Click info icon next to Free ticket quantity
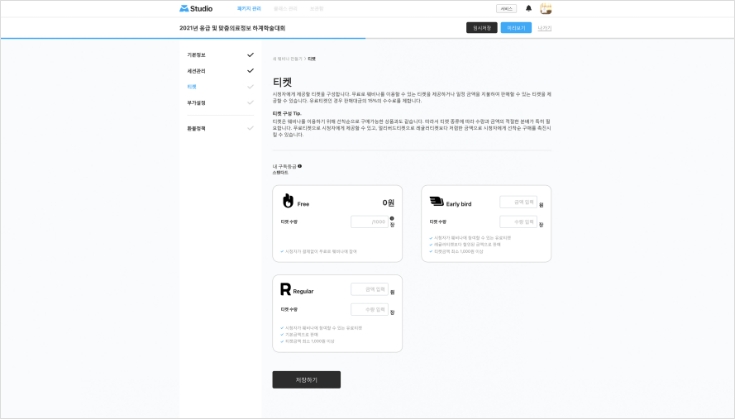Viewport: 735px width, 419px height. click(x=392, y=218)
